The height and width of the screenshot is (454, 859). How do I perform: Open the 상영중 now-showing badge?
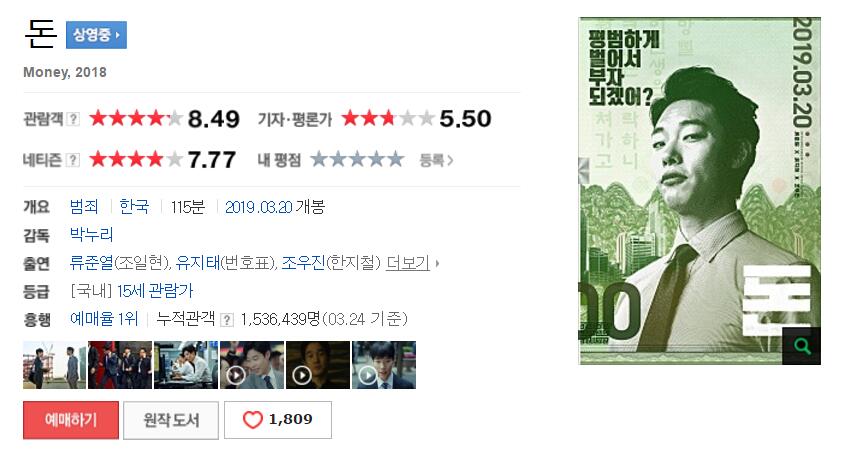pos(96,35)
